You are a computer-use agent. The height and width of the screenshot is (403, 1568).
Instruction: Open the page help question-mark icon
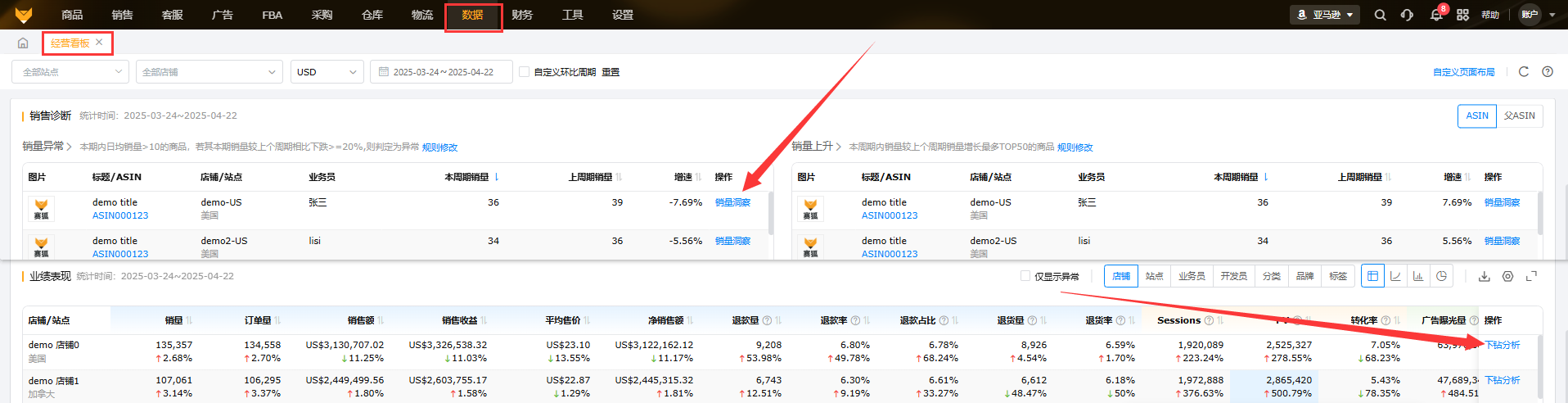coord(1548,72)
